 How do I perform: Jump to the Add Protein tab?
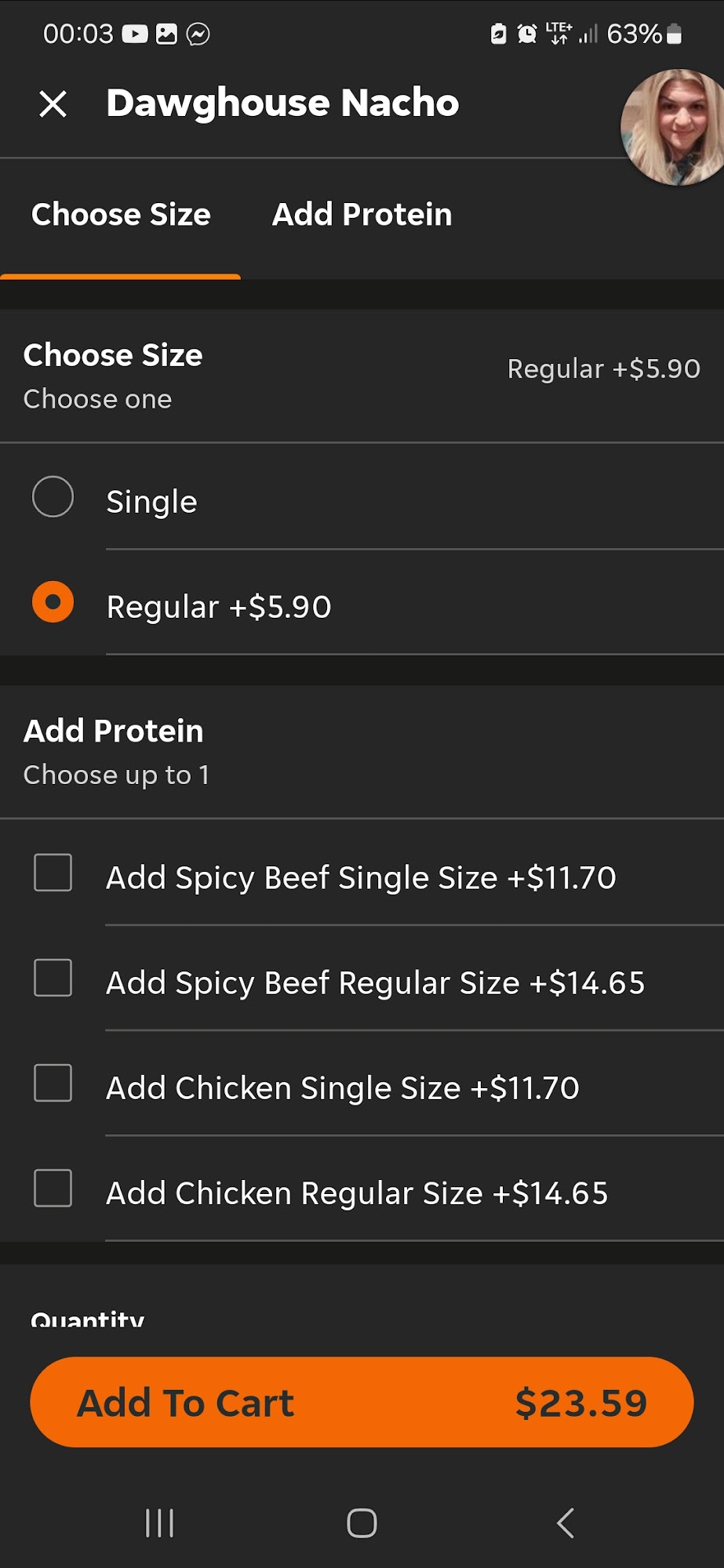pos(362,215)
